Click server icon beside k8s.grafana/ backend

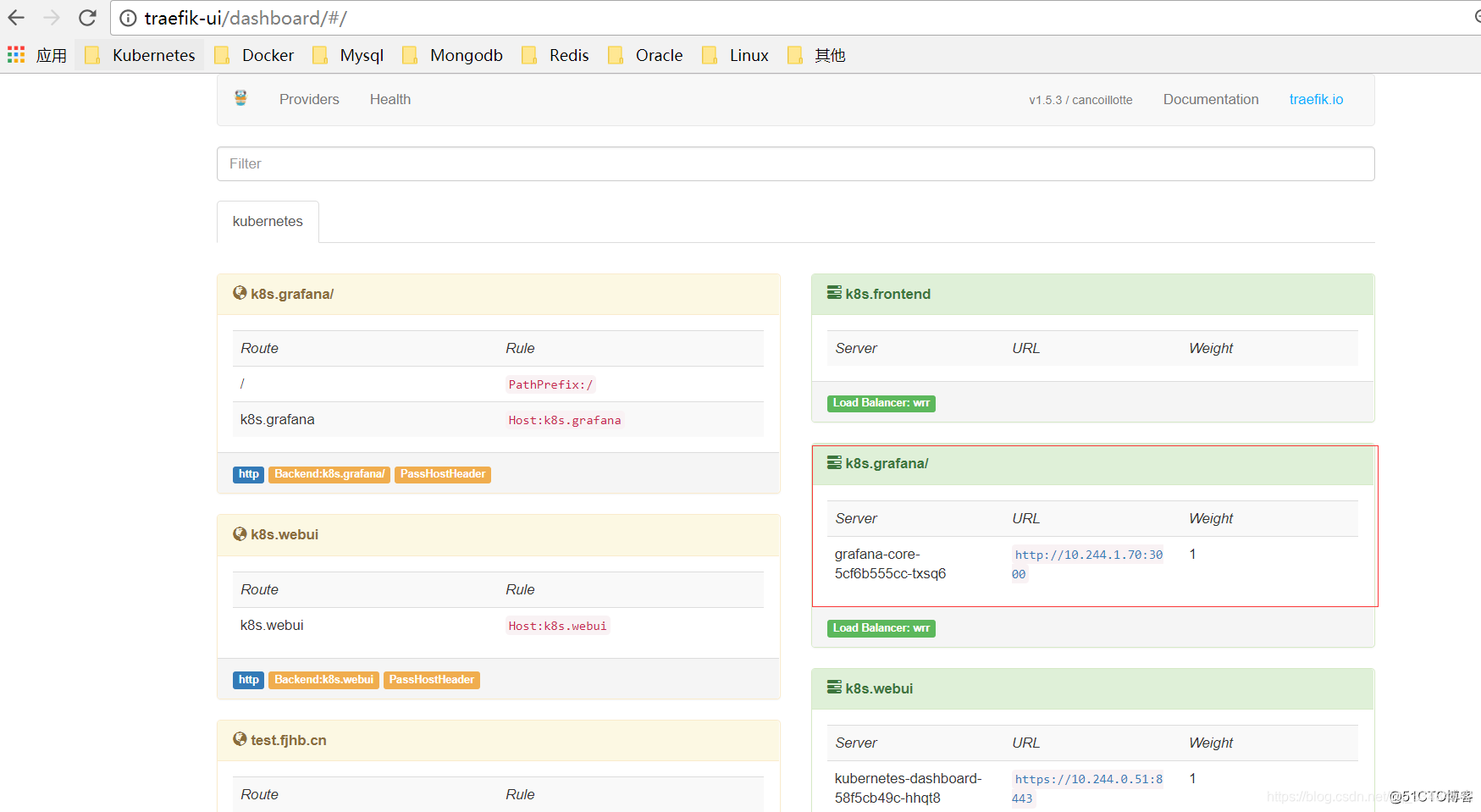click(834, 462)
